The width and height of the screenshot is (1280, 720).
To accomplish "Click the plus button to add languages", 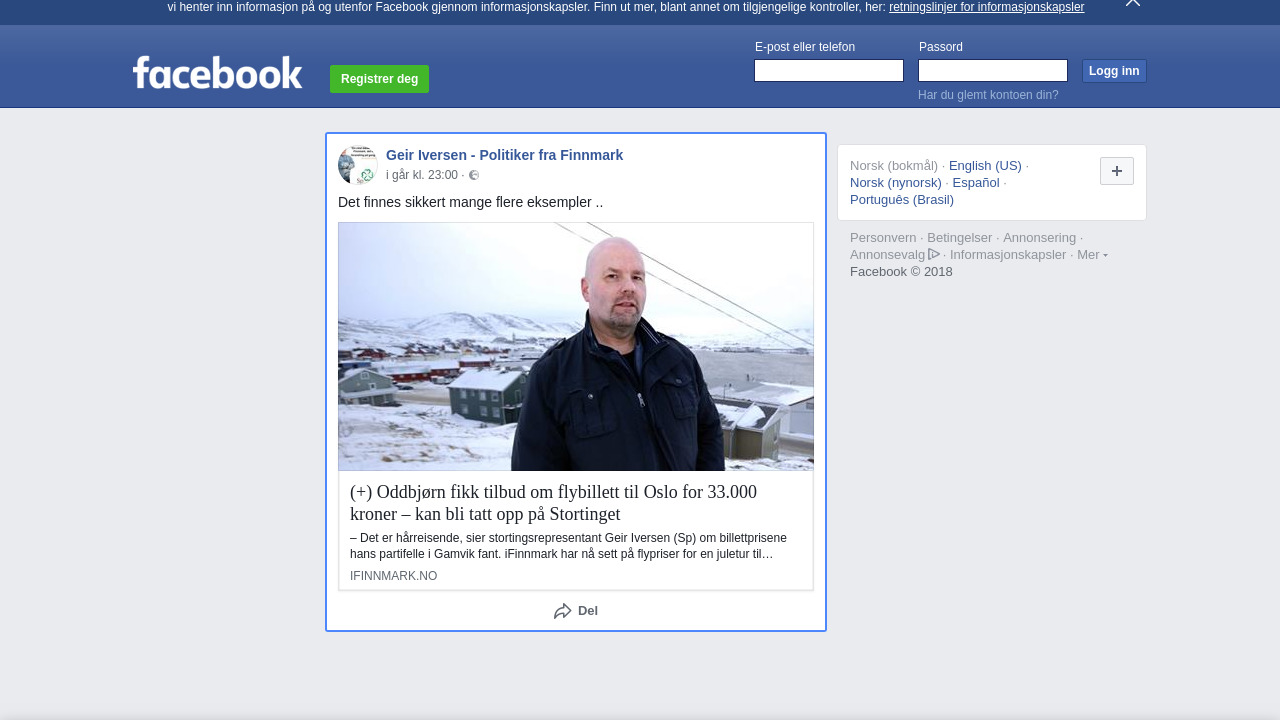I will coord(1117,171).
